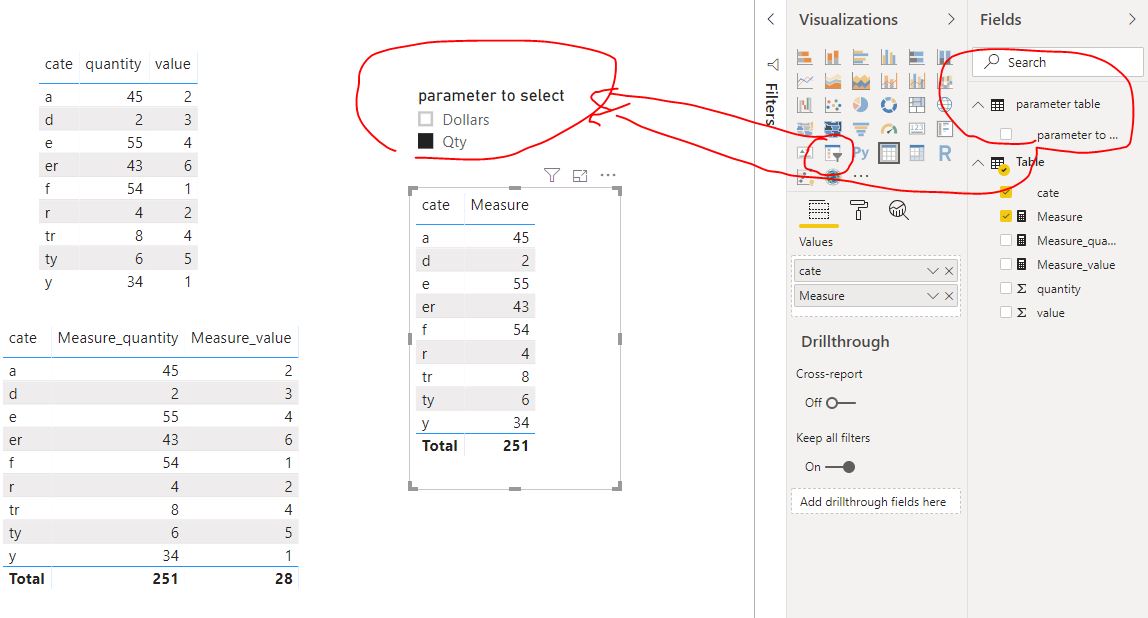Collapse the parameter table group

pyautogui.click(x=977, y=105)
